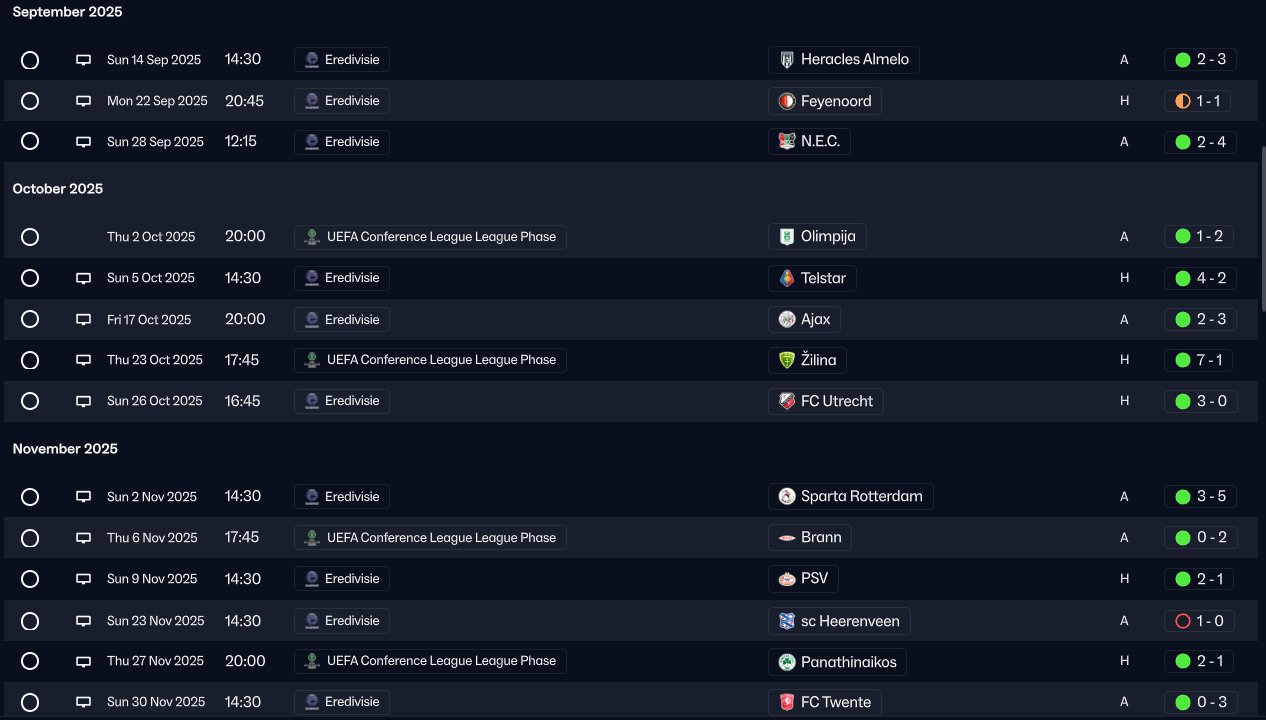Click the UEFA Conference League tag for Brann match
1266x720 pixels.
coord(430,538)
